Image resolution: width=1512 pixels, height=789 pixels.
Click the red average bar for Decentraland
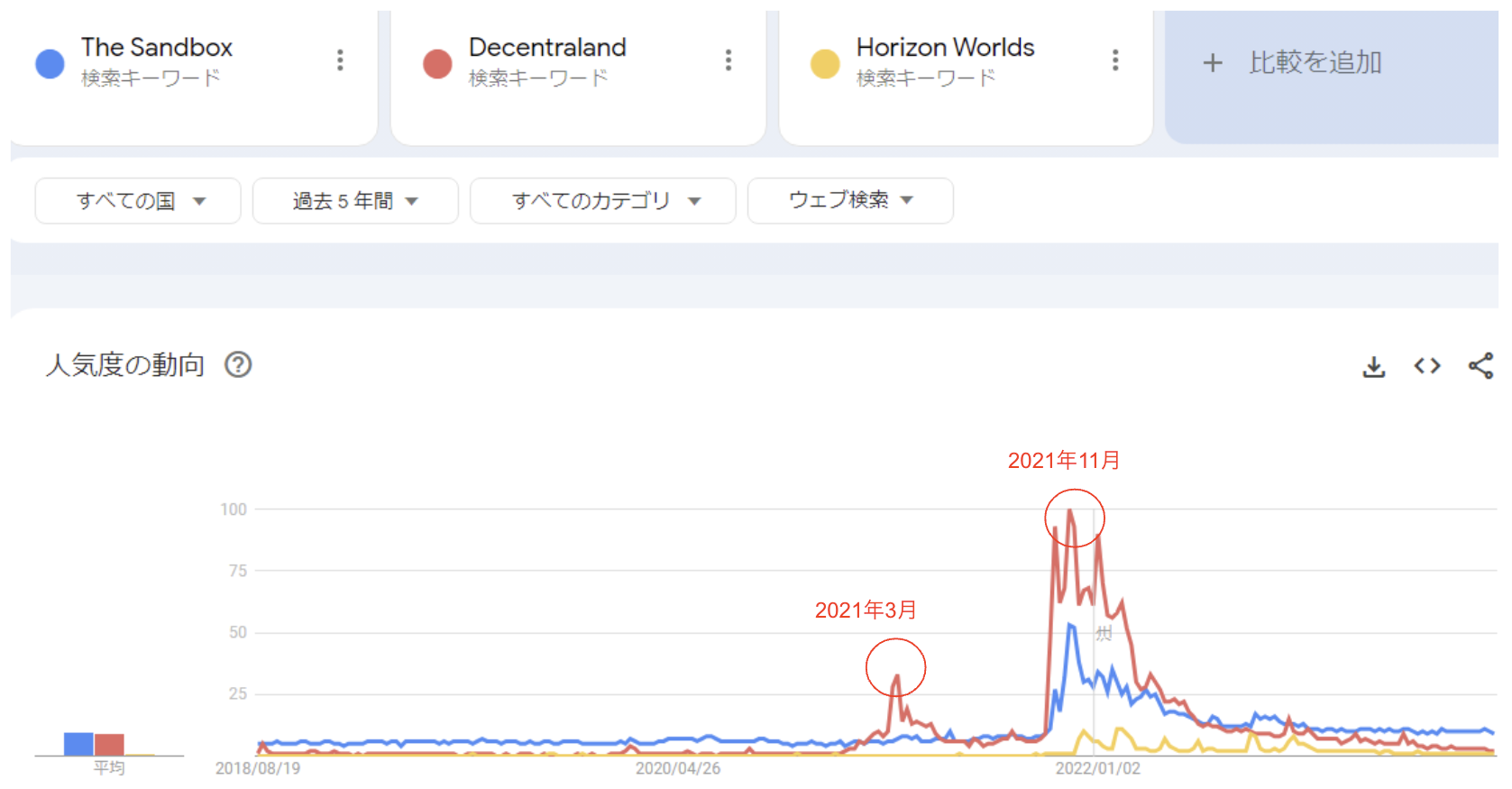109,745
